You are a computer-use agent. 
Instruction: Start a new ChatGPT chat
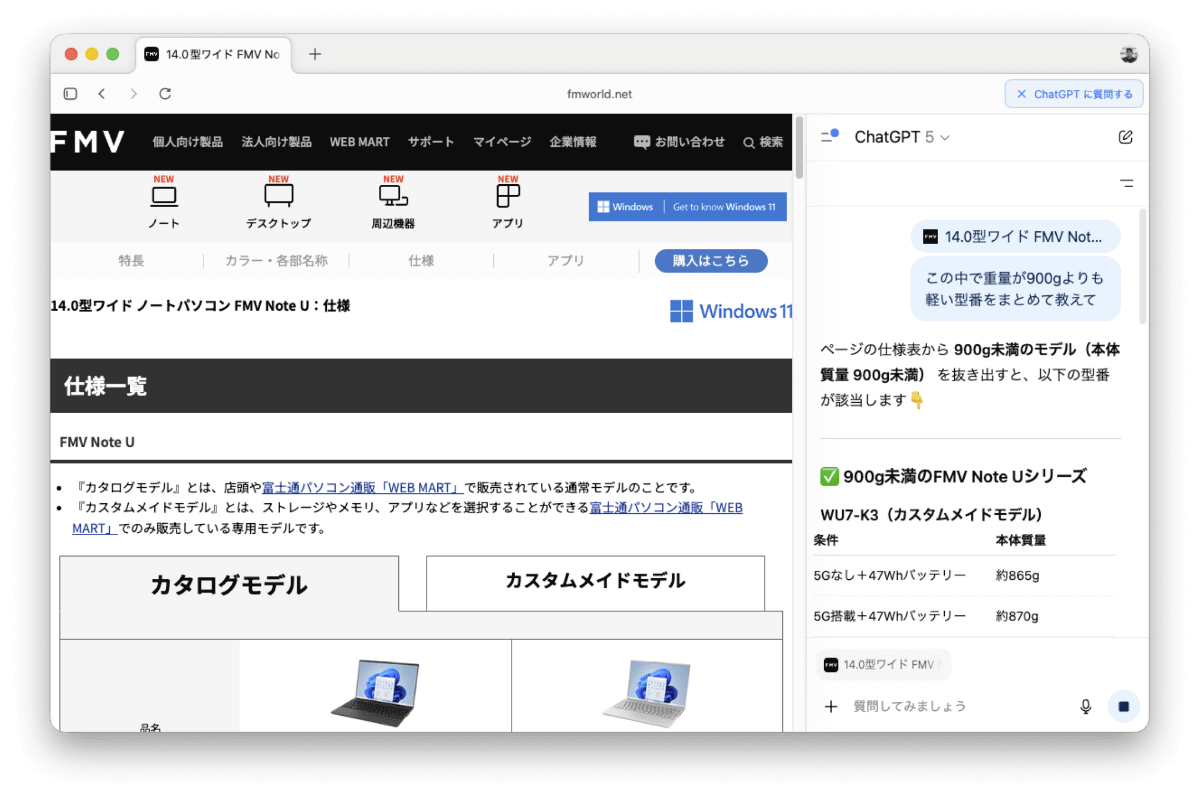coord(1126,137)
